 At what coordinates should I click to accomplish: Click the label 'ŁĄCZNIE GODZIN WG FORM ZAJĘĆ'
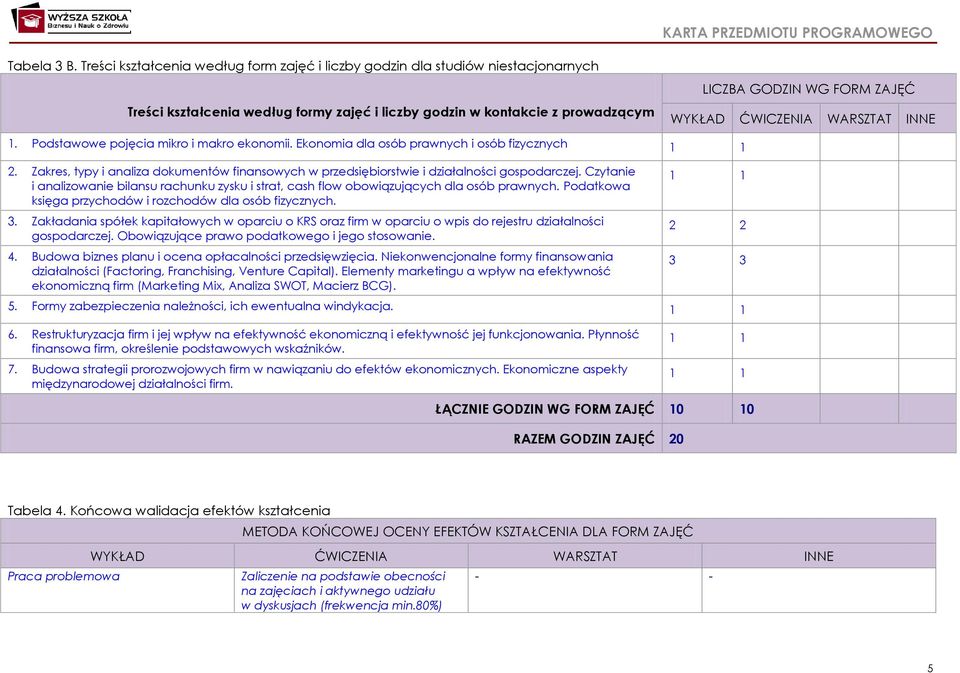pyautogui.click(x=544, y=409)
